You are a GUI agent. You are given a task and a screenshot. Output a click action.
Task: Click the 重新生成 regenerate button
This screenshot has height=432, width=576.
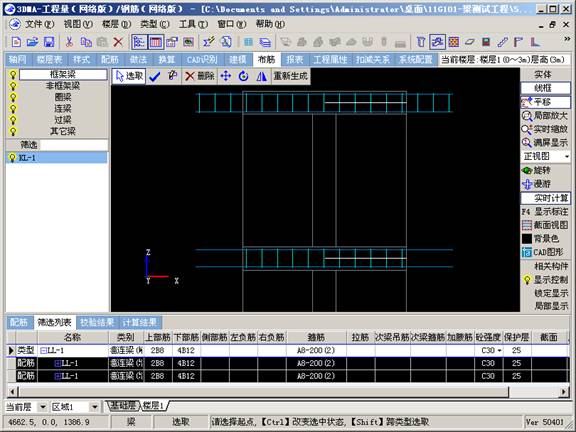pyautogui.click(x=291, y=76)
